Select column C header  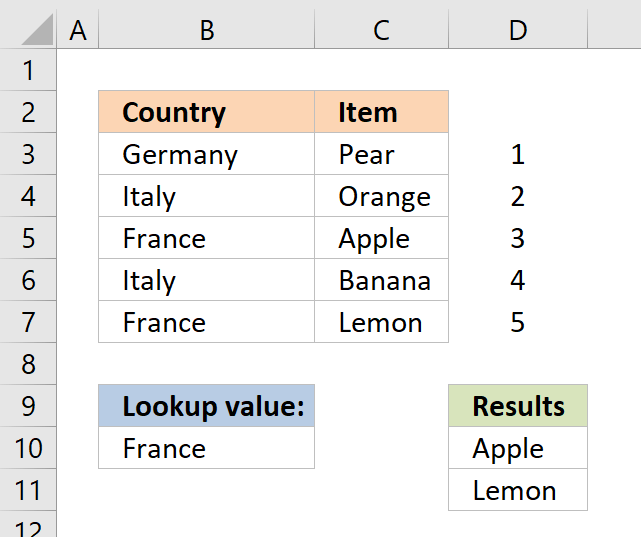pyautogui.click(x=381, y=31)
